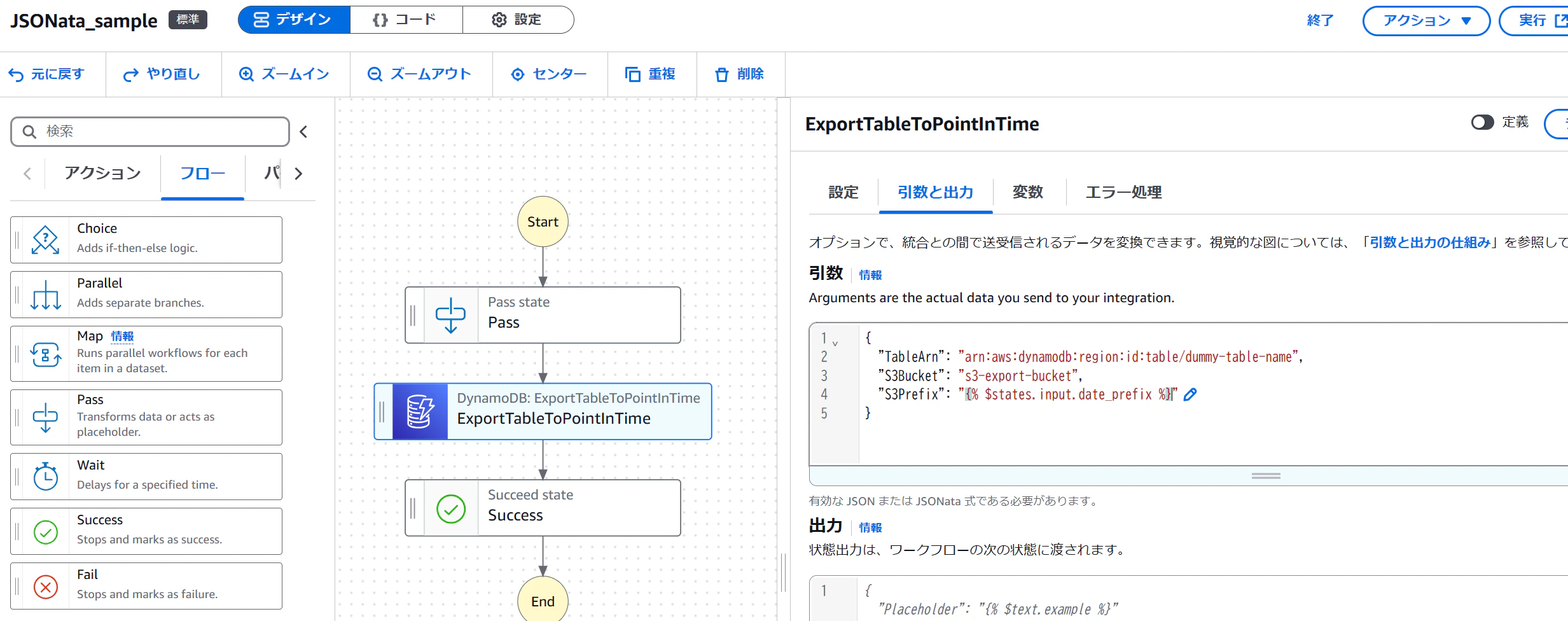Collapse the states browser panel with the chevron

coord(304,132)
